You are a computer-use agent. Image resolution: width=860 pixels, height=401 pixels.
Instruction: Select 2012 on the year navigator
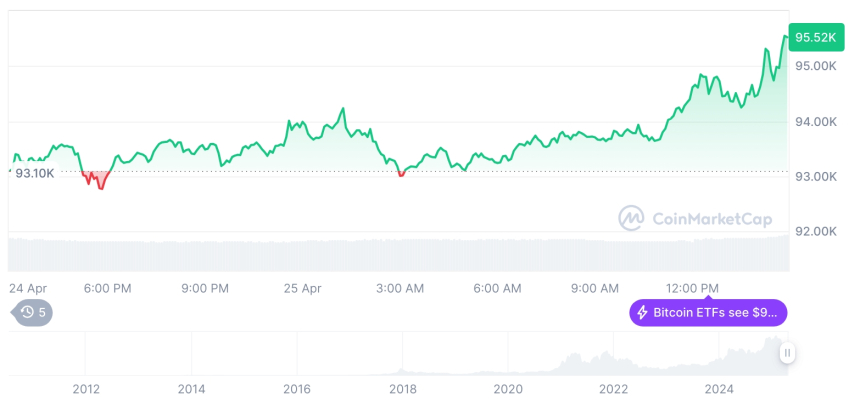[x=86, y=389]
